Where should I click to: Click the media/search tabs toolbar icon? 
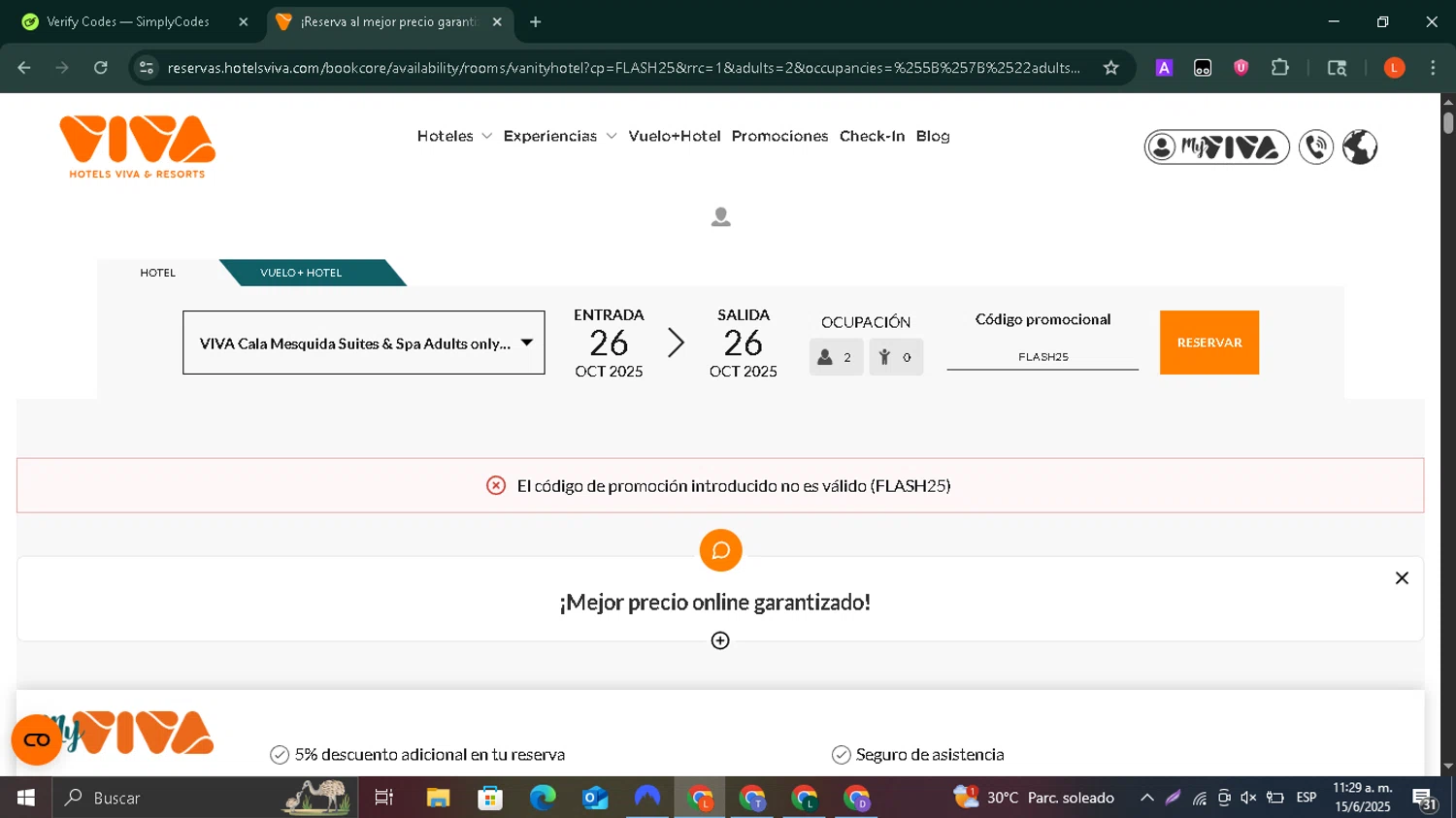click(x=1337, y=68)
